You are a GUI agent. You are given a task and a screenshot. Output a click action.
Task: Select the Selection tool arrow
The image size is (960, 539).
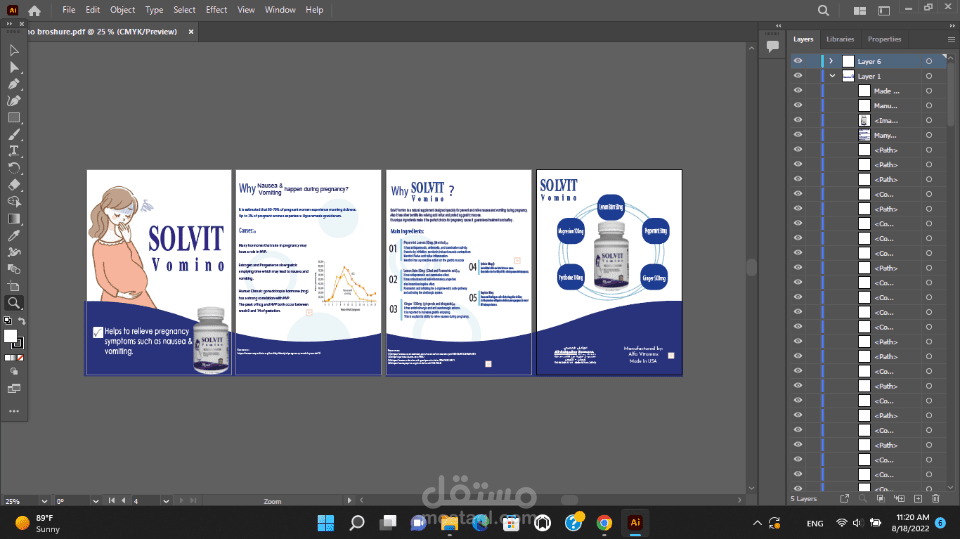click(x=14, y=50)
